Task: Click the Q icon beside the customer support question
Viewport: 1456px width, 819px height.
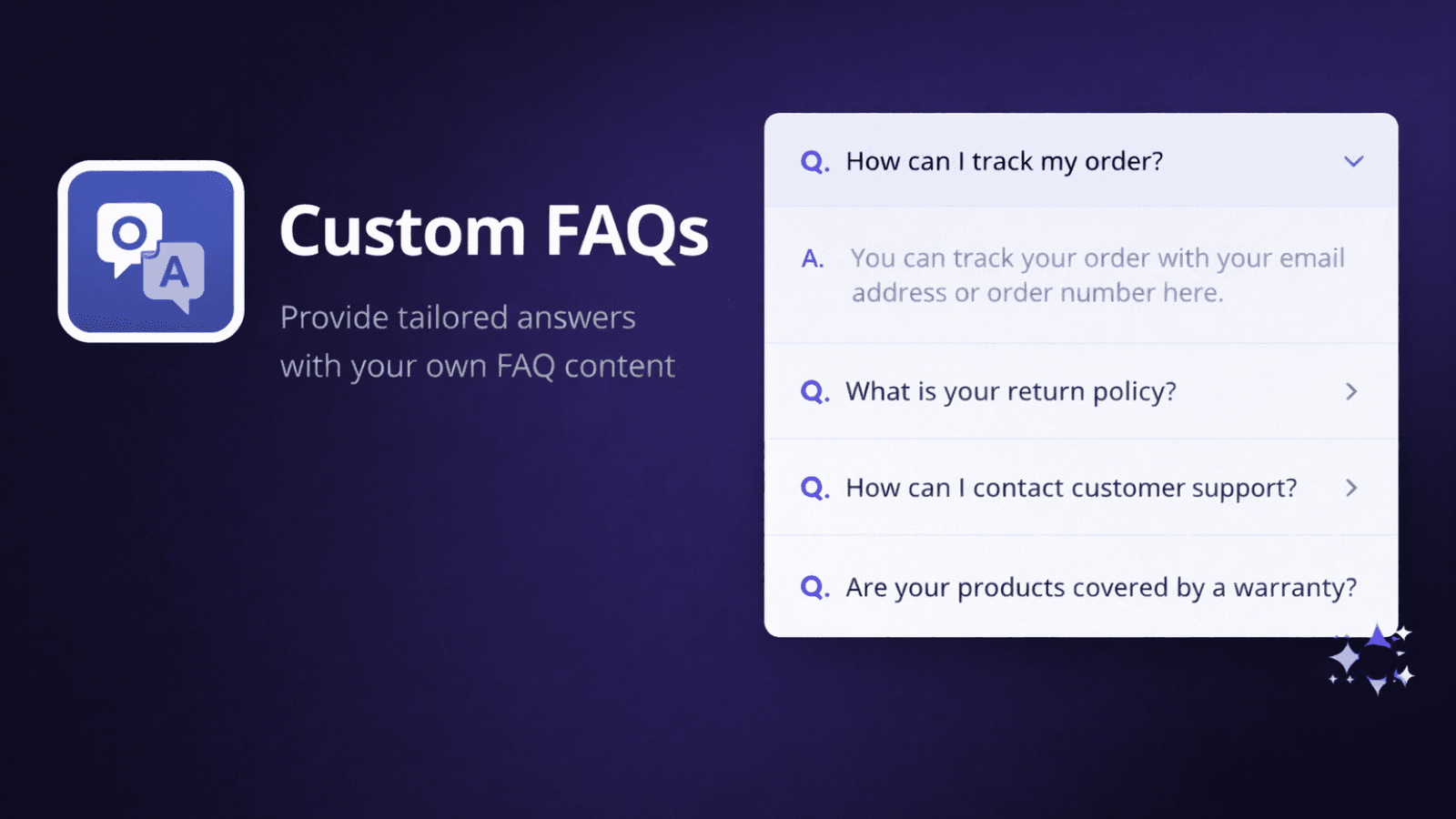Action: coord(814,488)
